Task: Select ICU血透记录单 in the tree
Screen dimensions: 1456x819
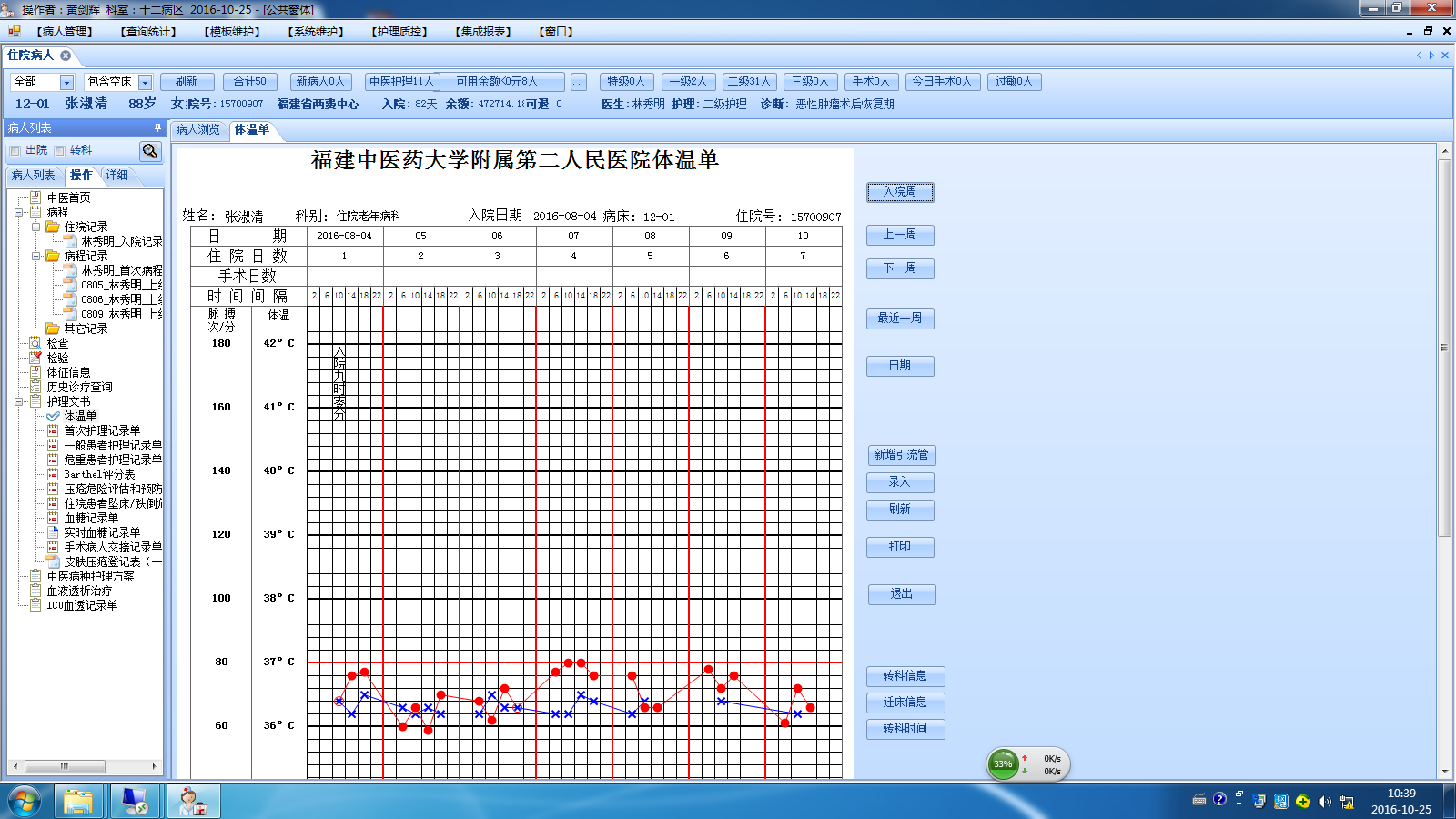Action: [82, 605]
